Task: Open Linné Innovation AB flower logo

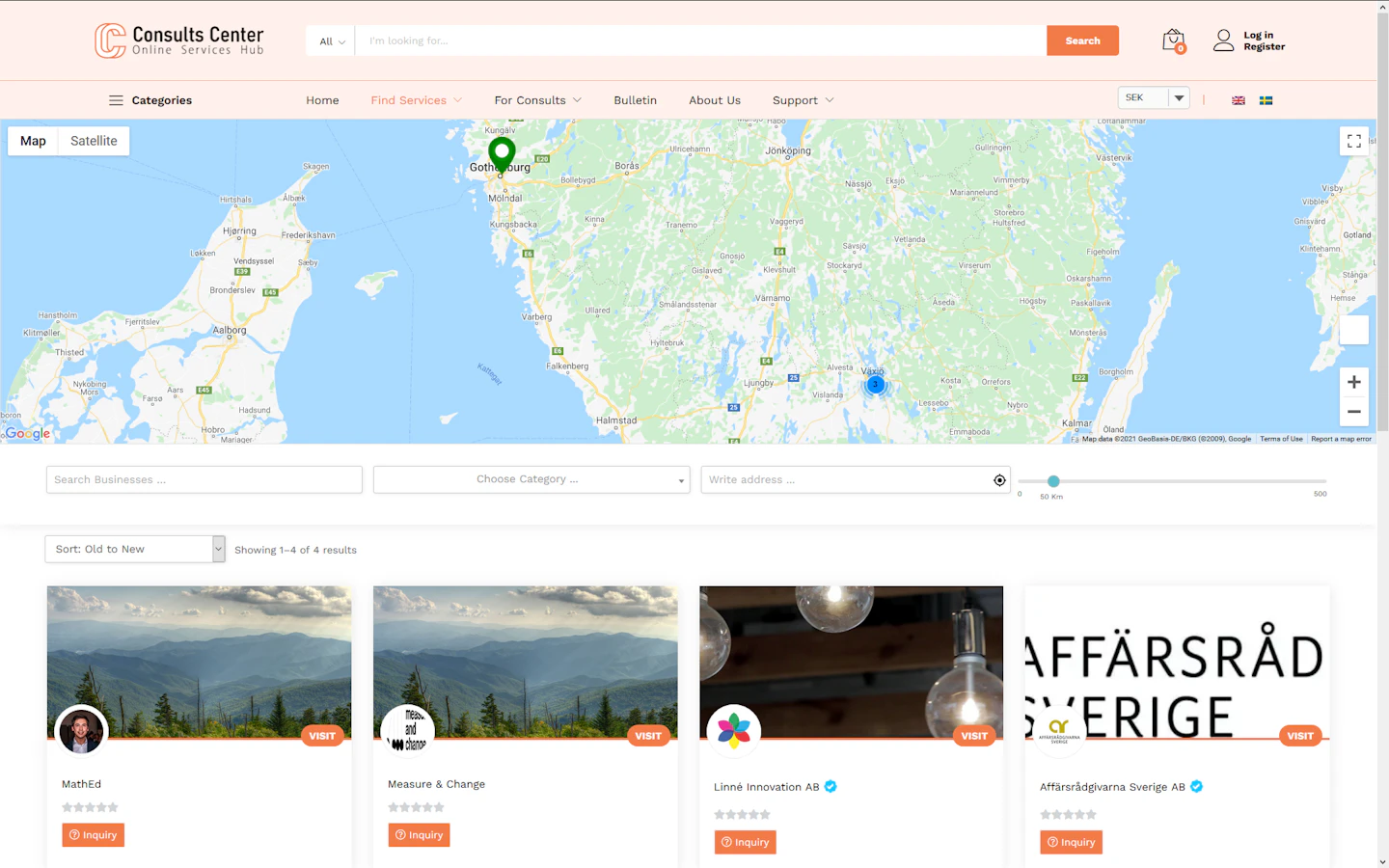Action: tap(733, 731)
